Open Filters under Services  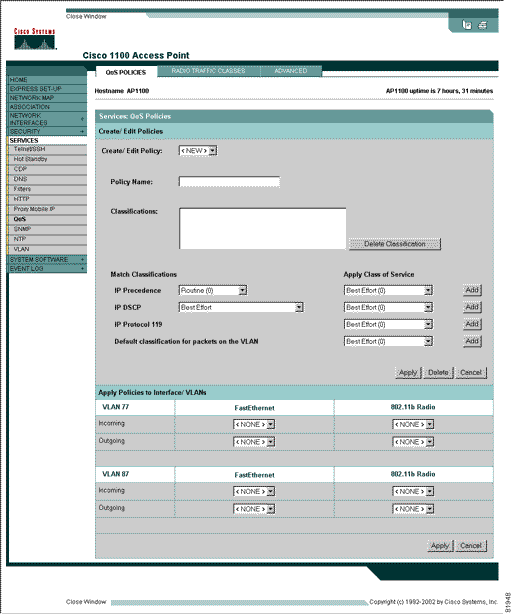[47, 189]
